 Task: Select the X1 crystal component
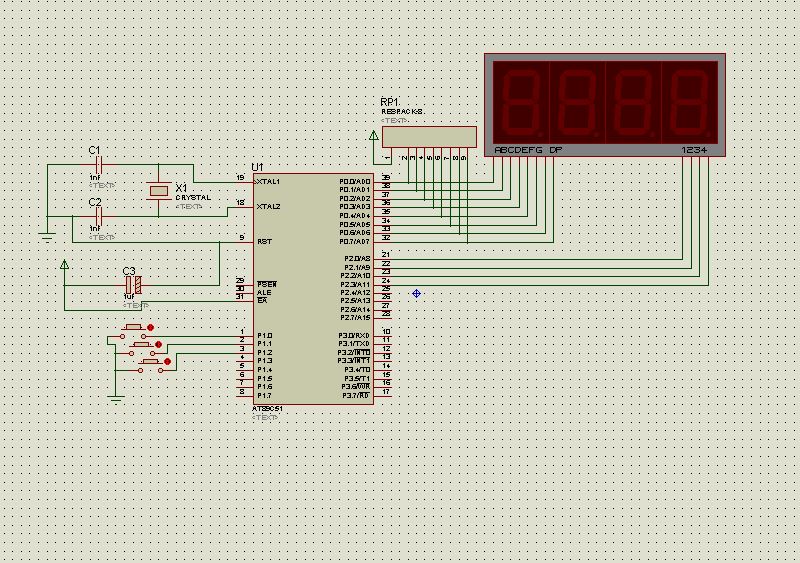tap(159, 191)
